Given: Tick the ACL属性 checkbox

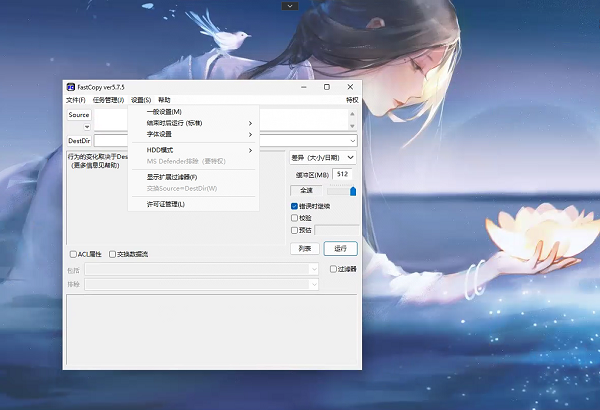Looking at the screenshot, I should [x=73, y=254].
